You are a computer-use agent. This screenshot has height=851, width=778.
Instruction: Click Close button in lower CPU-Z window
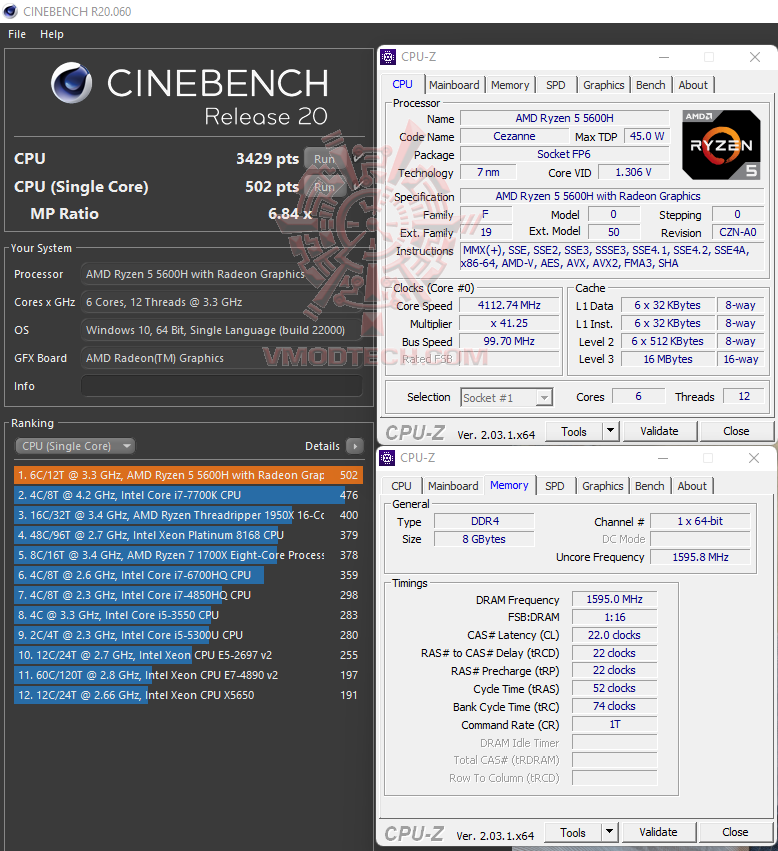click(735, 832)
